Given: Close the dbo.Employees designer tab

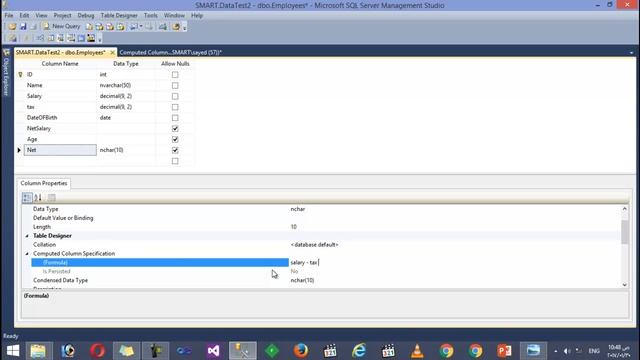Looking at the screenshot, I should coord(112,53).
